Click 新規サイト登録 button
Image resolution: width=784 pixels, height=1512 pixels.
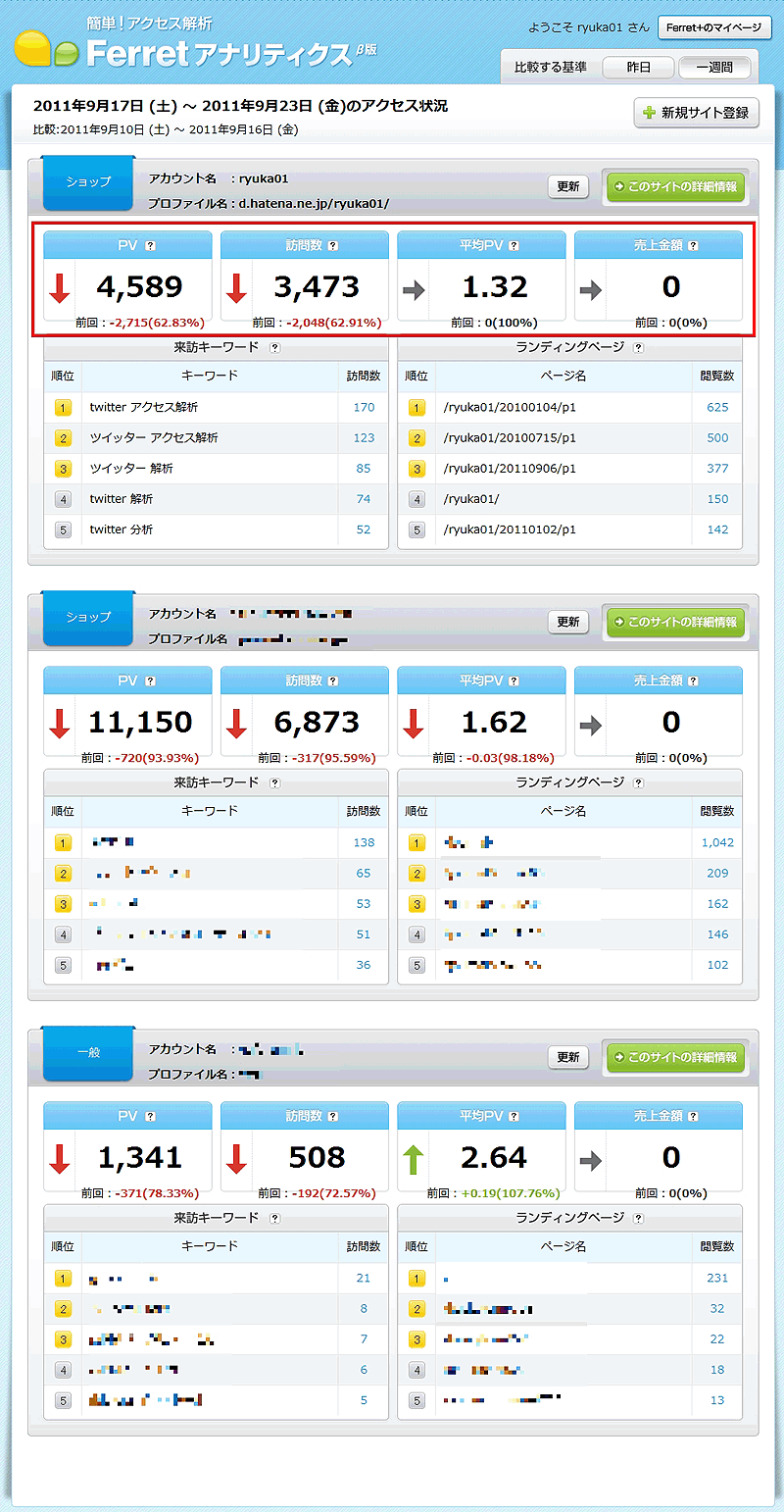tap(696, 113)
